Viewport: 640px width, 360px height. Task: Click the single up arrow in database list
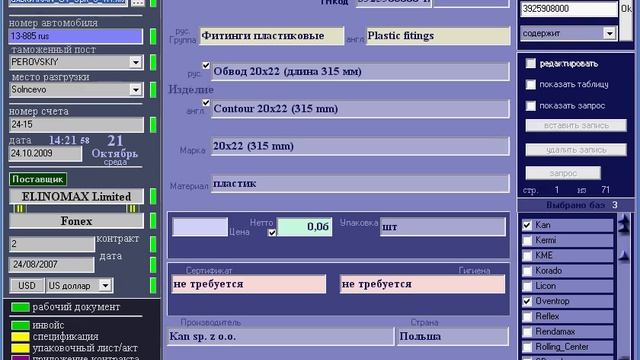tap(624, 256)
